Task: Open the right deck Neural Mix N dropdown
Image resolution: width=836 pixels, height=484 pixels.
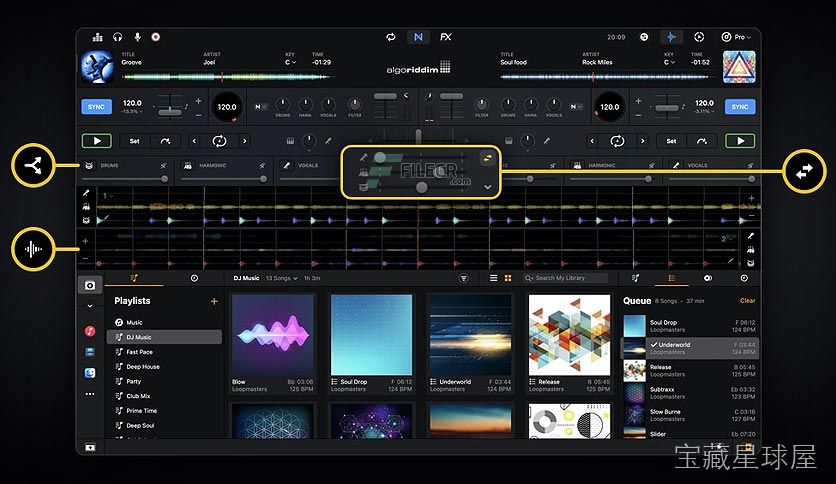Action: coord(576,107)
